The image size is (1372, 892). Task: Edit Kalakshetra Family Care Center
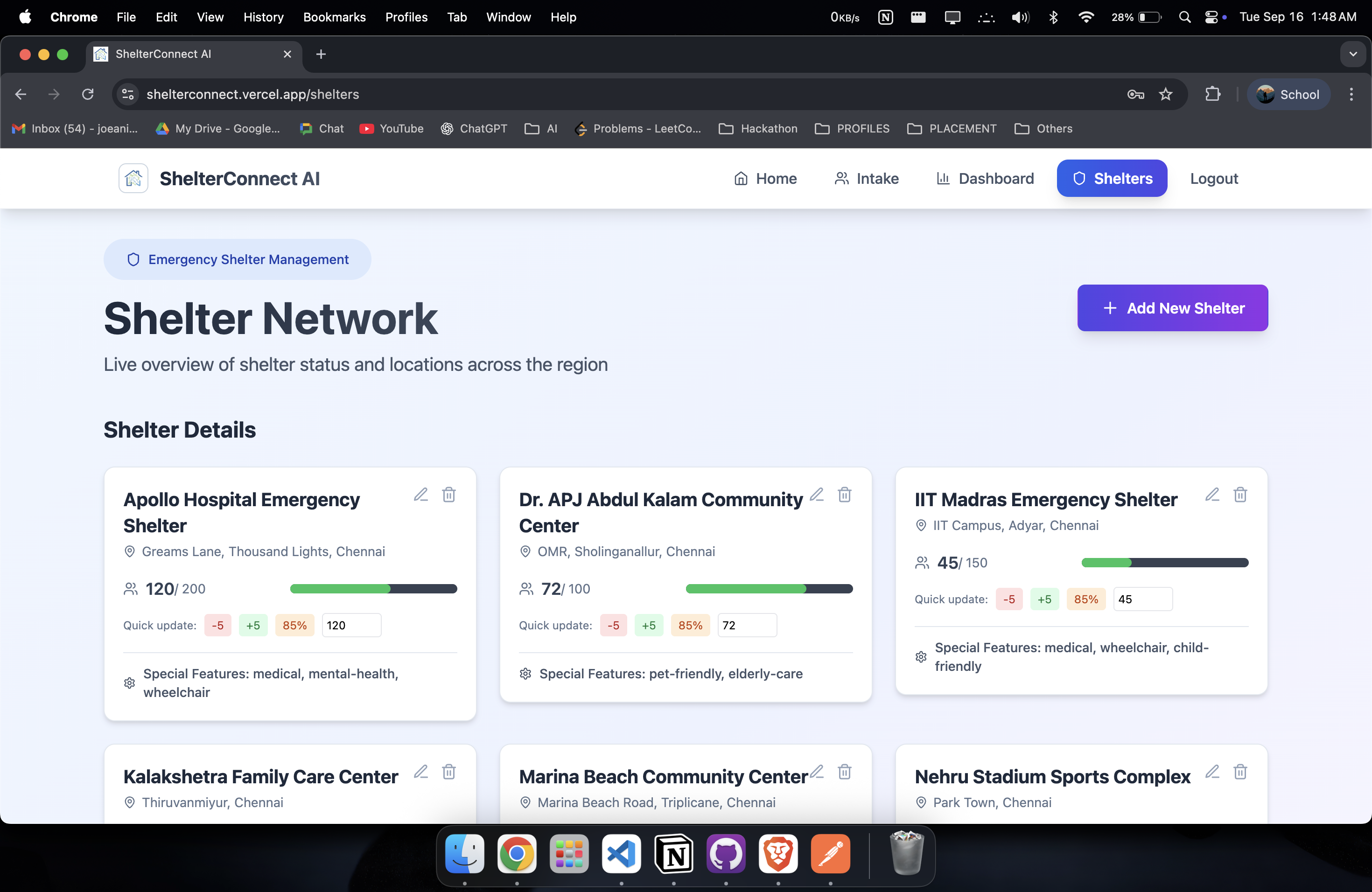pos(421,772)
